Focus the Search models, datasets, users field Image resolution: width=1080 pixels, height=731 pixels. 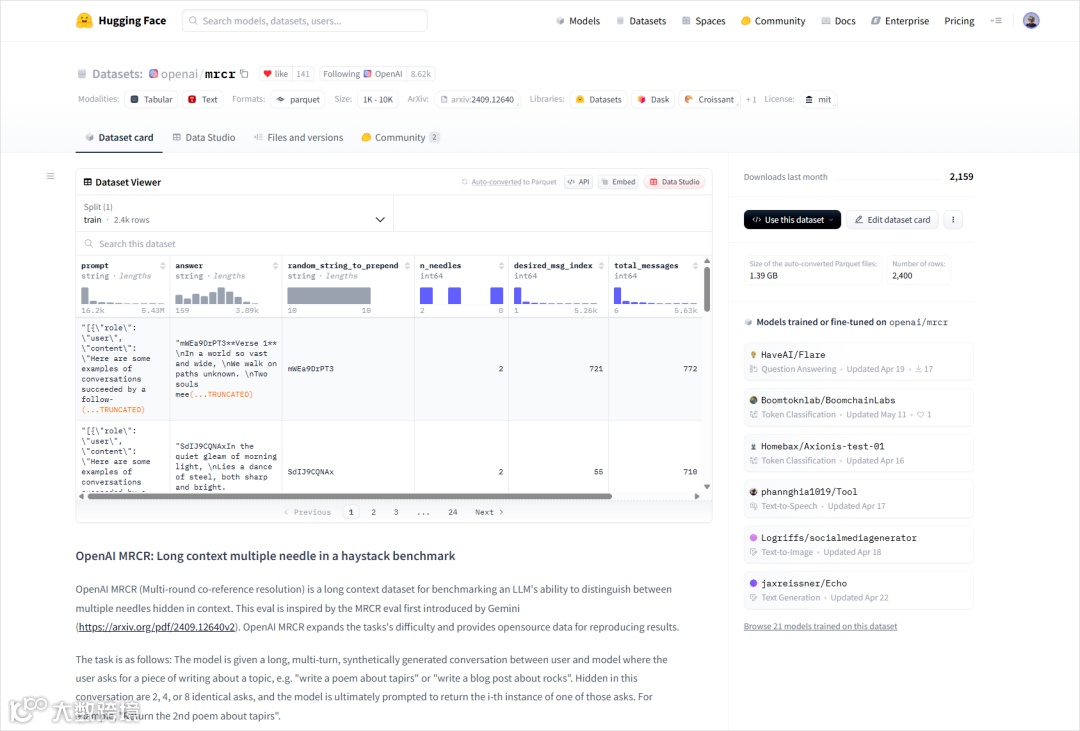tap(304, 21)
